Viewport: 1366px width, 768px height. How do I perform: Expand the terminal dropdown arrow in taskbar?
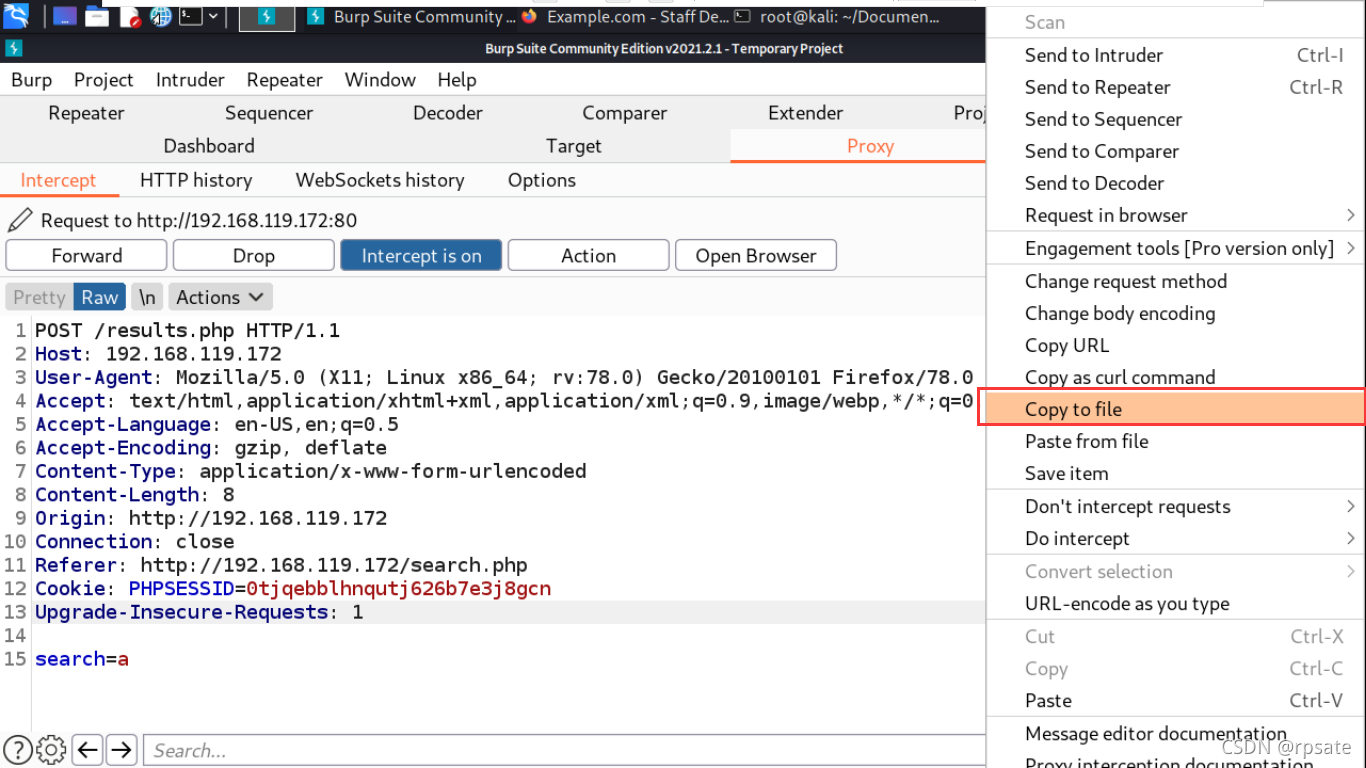[x=213, y=16]
